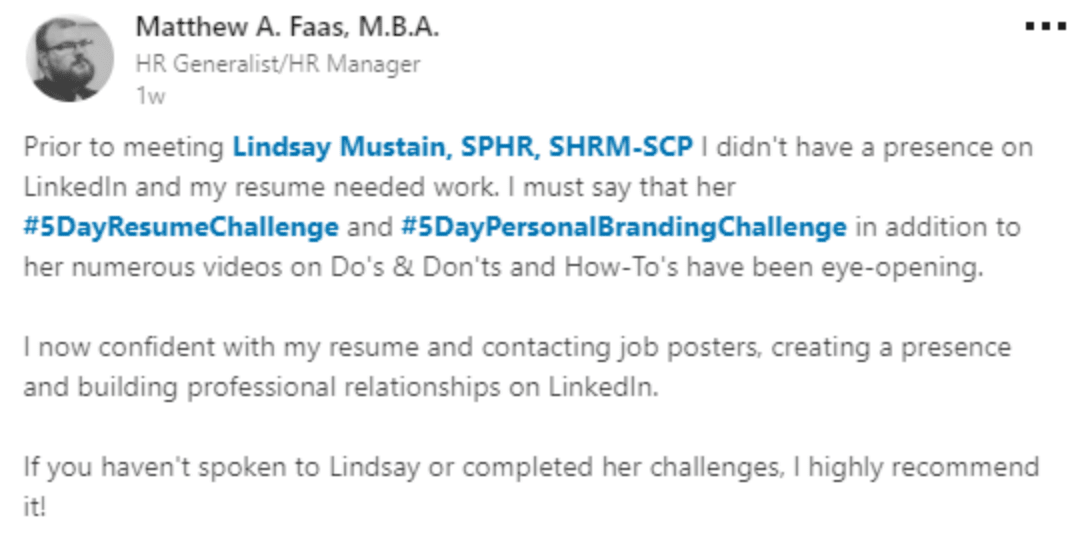Click the 1w post timestamp
This screenshot has width=1086, height=536.
(x=149, y=96)
